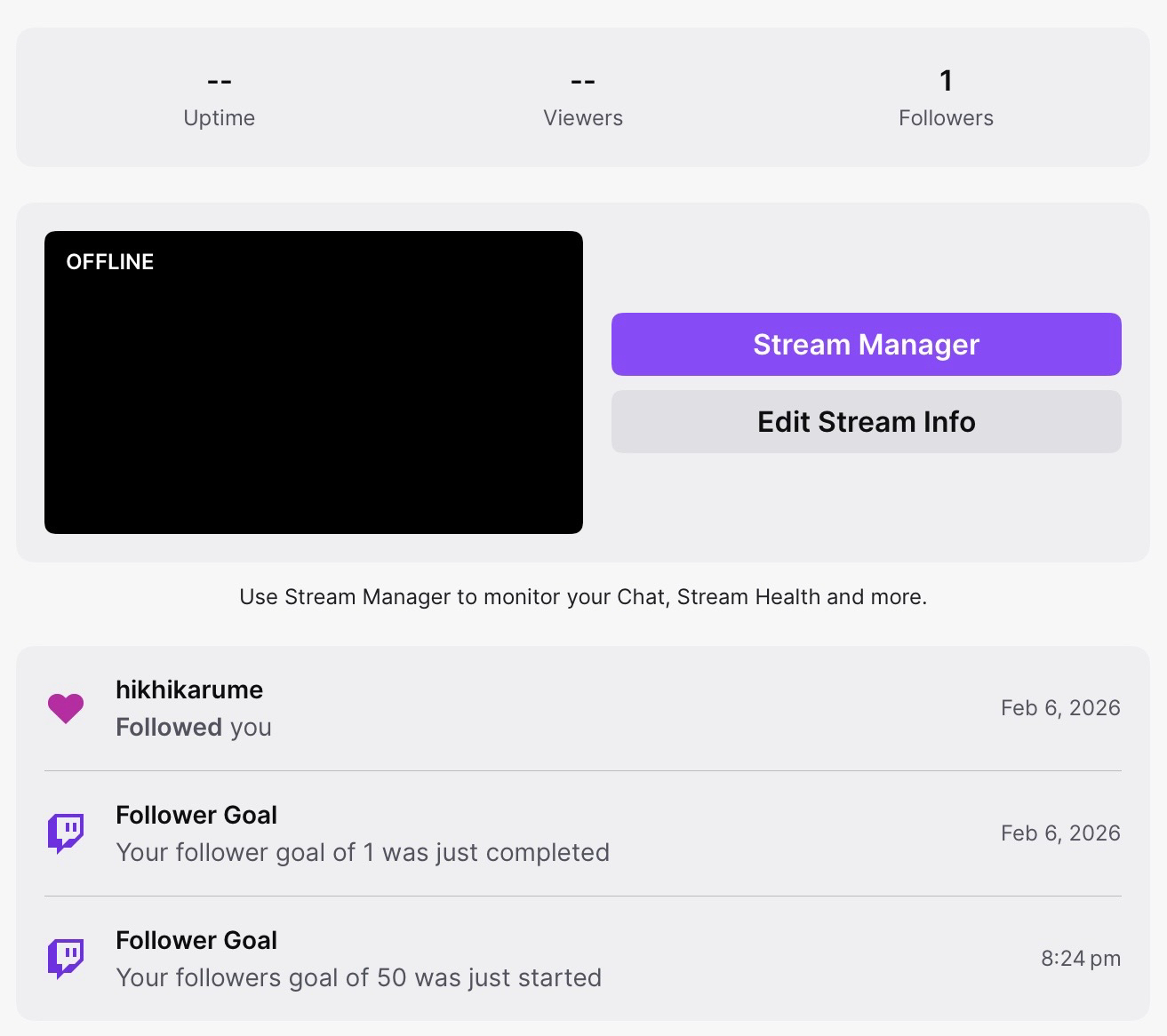This screenshot has height=1036, width=1167.
Task: Click the 8:24 pm timestamp
Action: (1080, 959)
